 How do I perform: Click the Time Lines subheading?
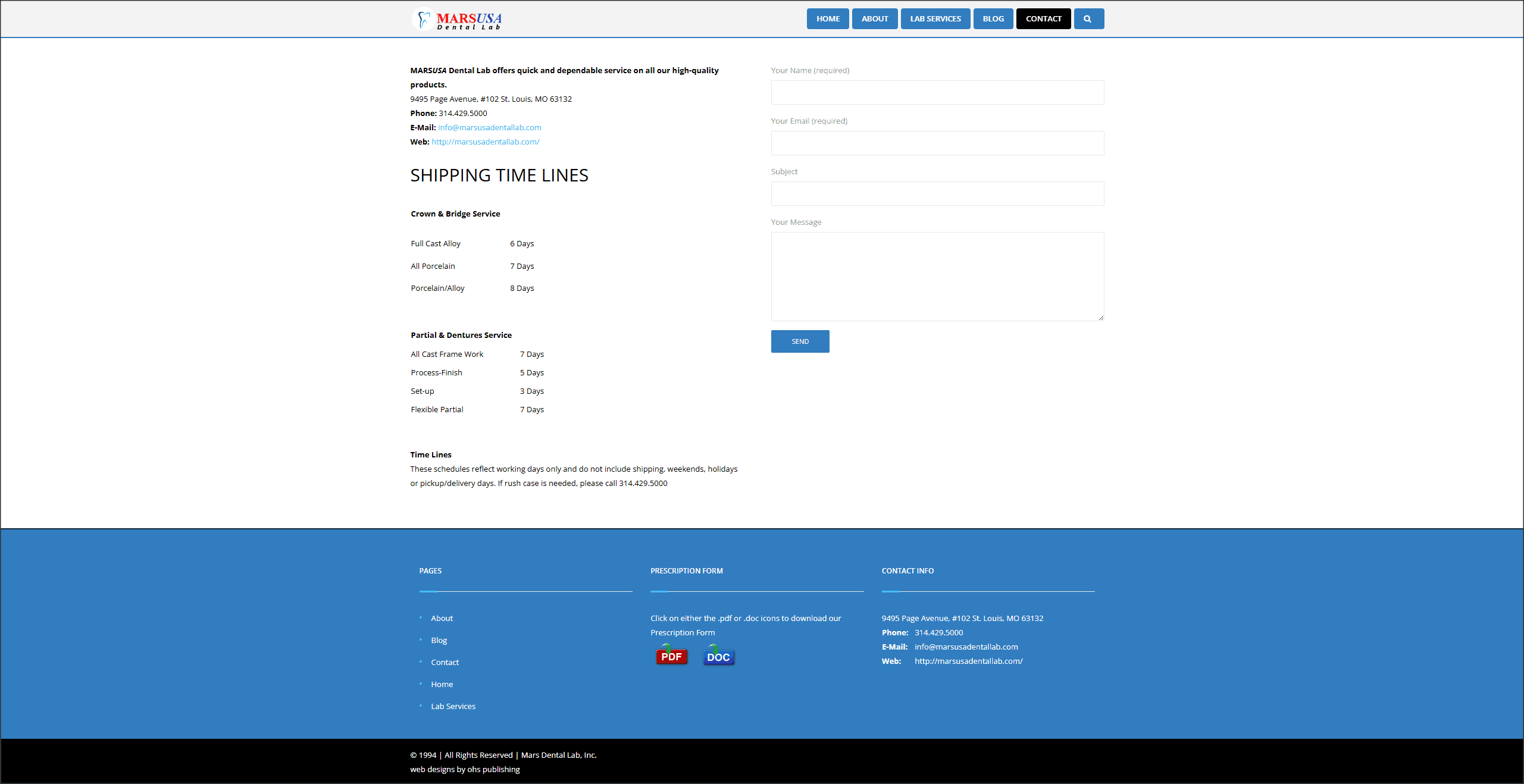coord(431,455)
